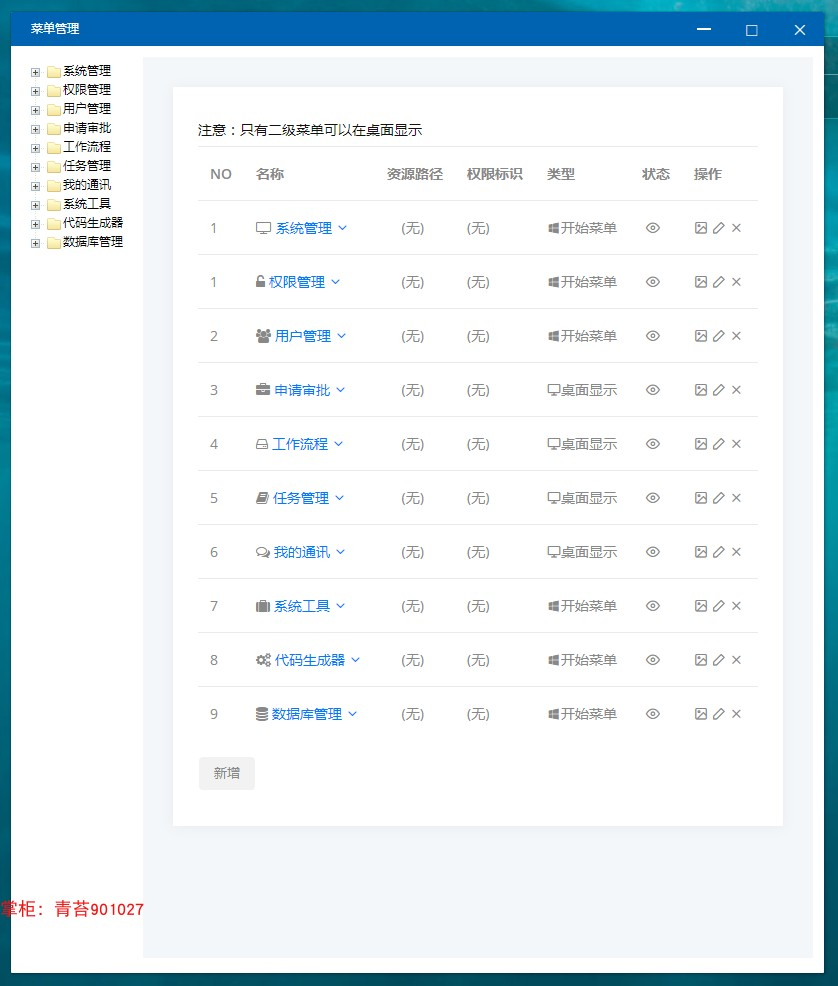Open the 工作流程 link in table
The image size is (838, 986).
pyautogui.click(x=300, y=445)
